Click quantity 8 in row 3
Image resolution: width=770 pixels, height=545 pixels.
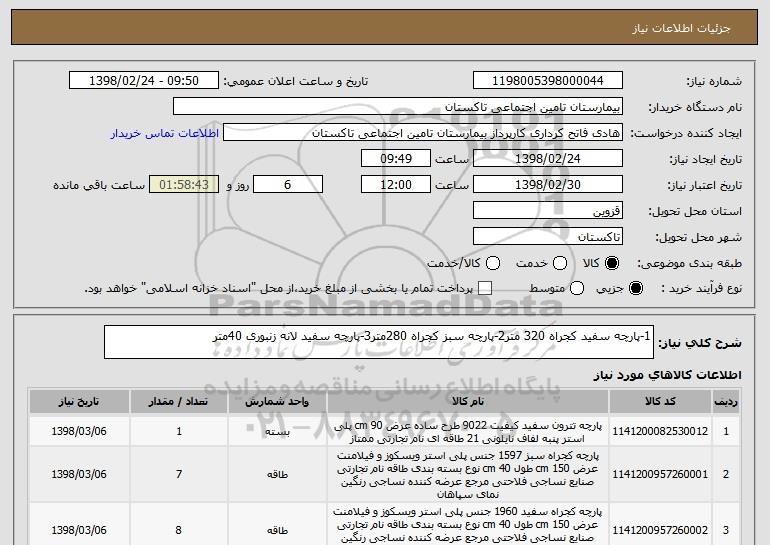(178, 530)
